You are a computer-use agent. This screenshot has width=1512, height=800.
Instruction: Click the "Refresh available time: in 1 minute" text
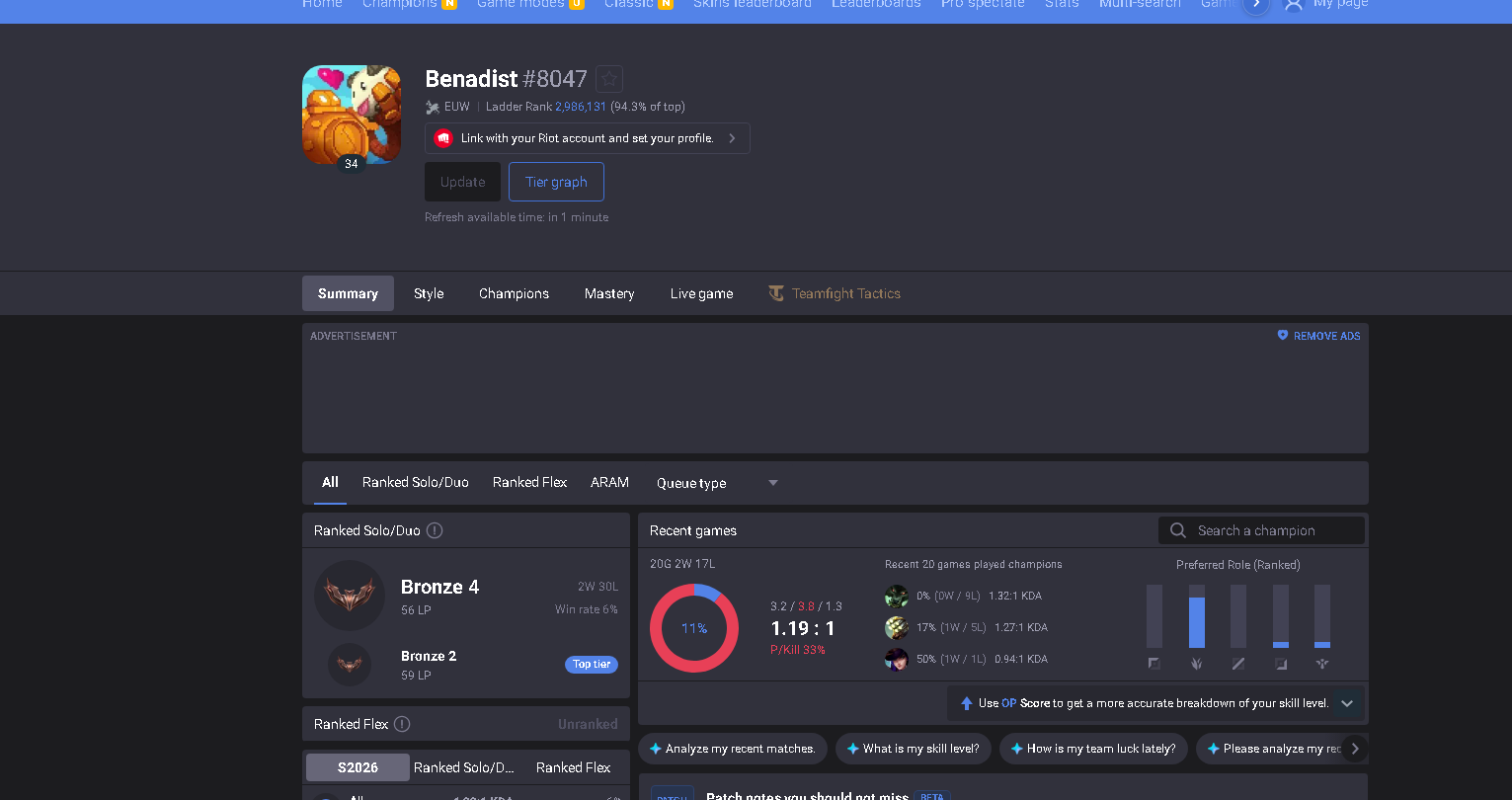tap(517, 217)
